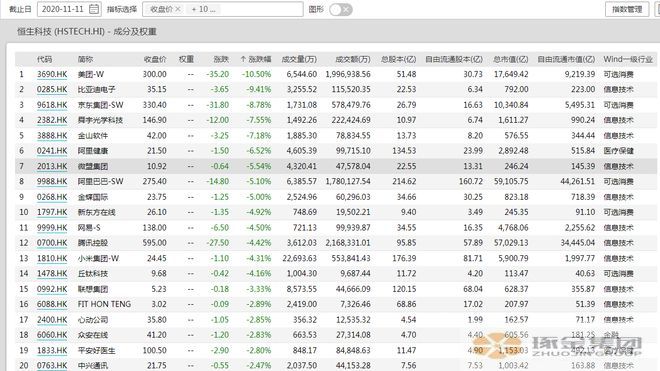Screen dimensions: 660x371
Task: Open stock code link 0763.HK
Action: [x=52, y=366]
